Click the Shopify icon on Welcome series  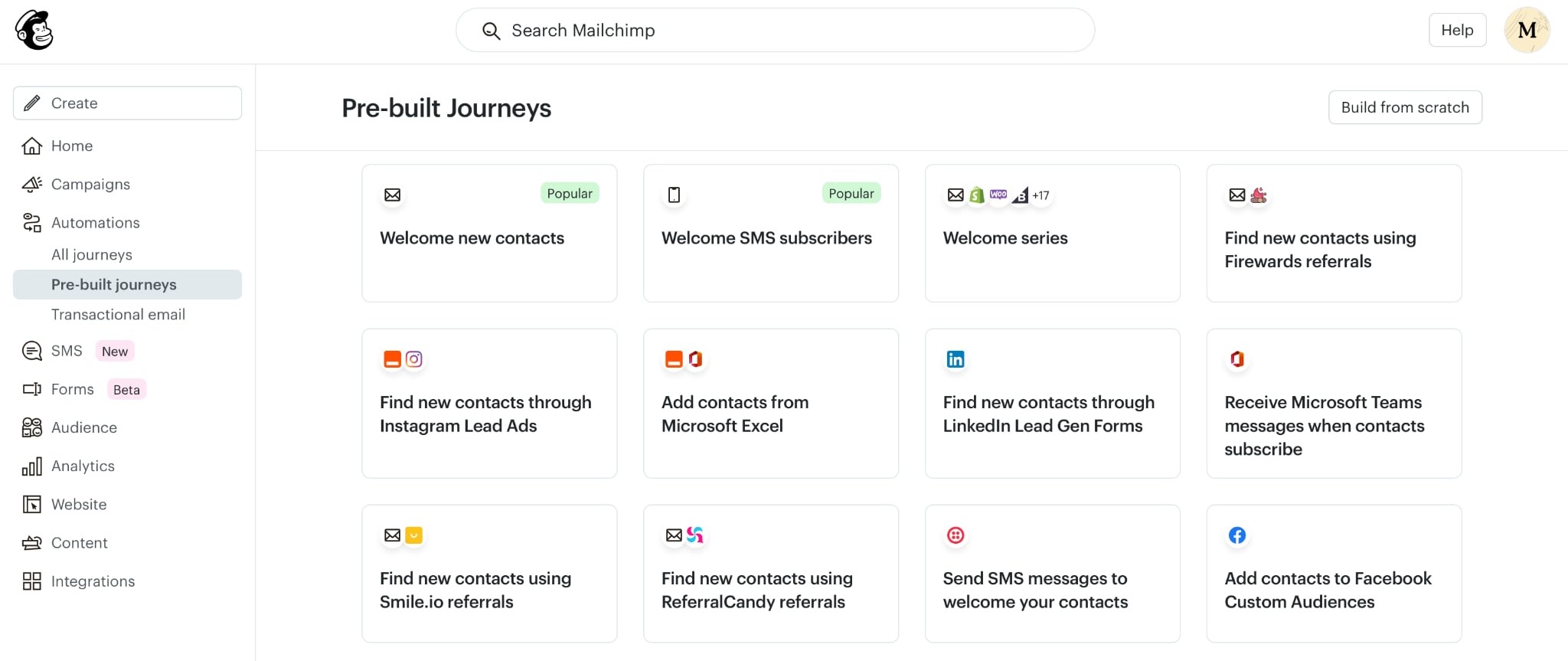point(977,195)
